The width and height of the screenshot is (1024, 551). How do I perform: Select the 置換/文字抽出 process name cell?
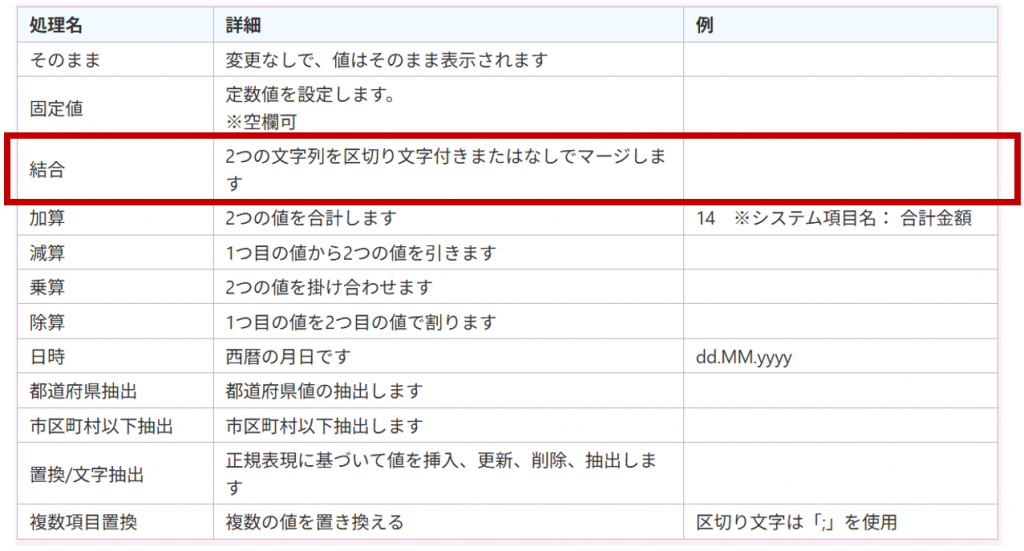pos(115,473)
